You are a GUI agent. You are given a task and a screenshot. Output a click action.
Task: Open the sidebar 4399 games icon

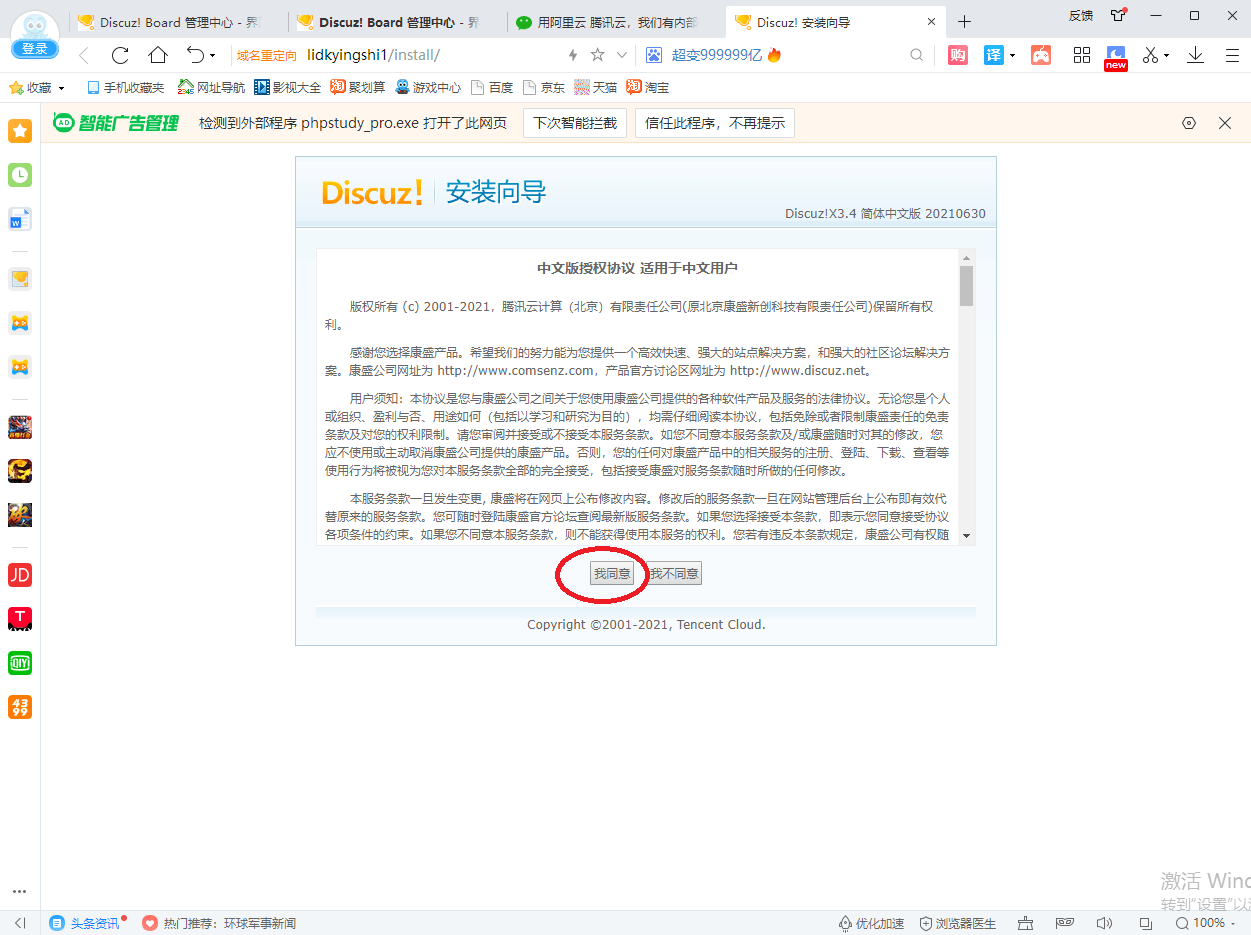(x=20, y=707)
